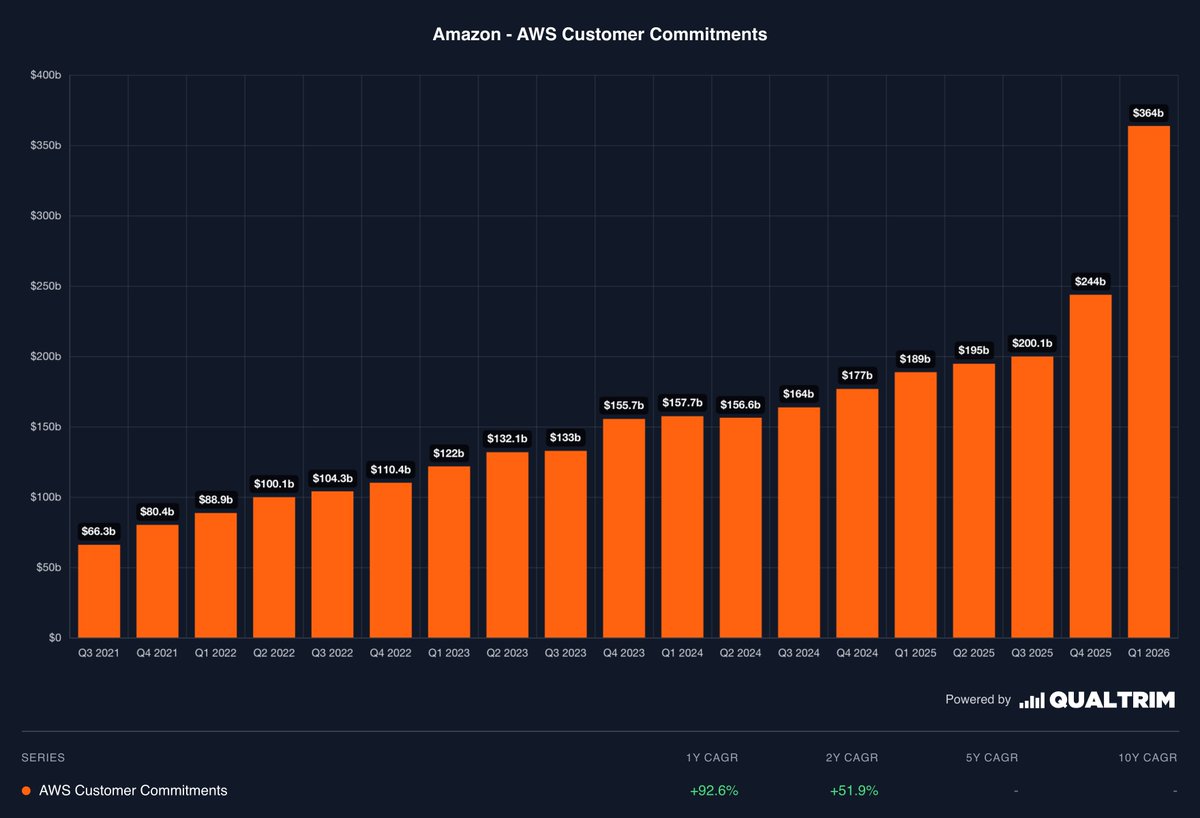Click the $80.4b data label
This screenshot has height=818, width=1200.
158,512
